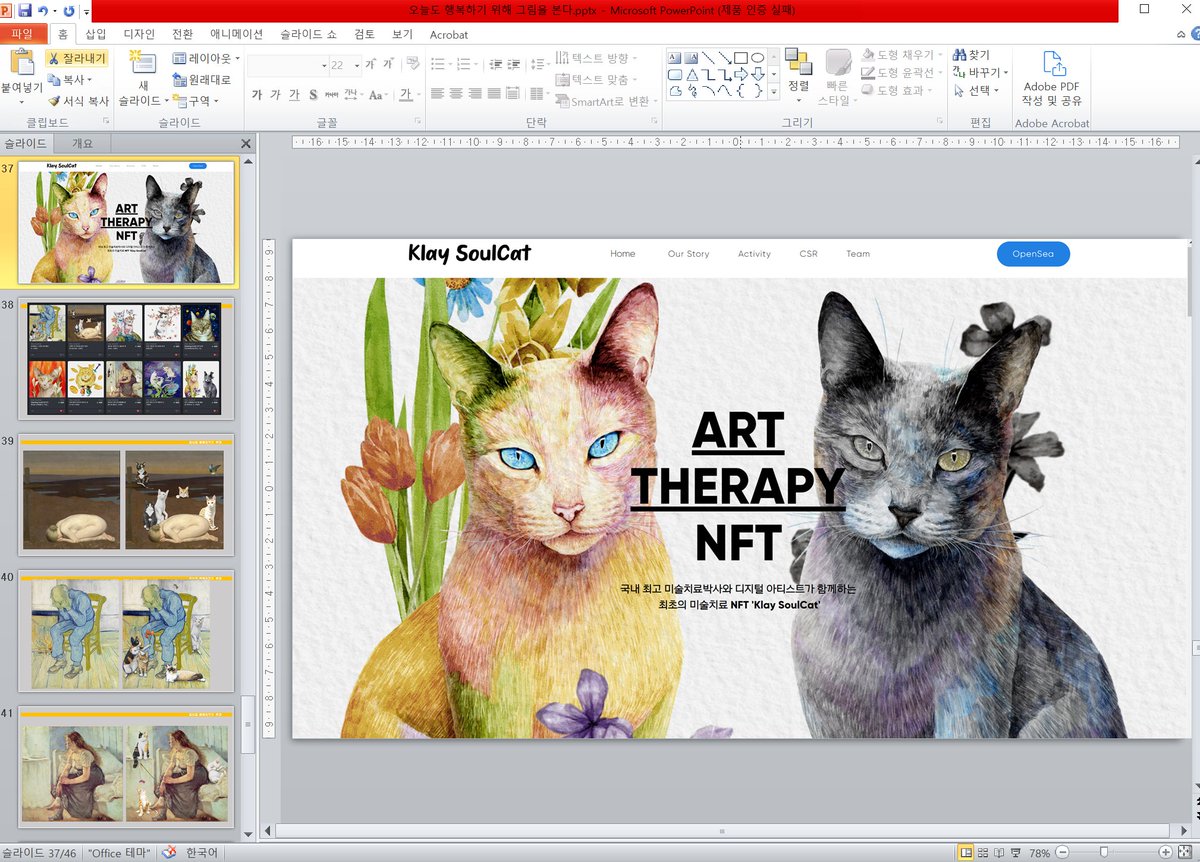Select the right arrow shape
The height and width of the screenshot is (862, 1200).
(741, 74)
